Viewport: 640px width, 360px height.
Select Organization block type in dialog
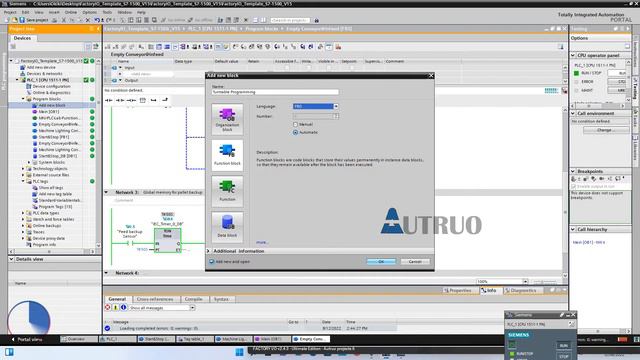click(x=227, y=119)
